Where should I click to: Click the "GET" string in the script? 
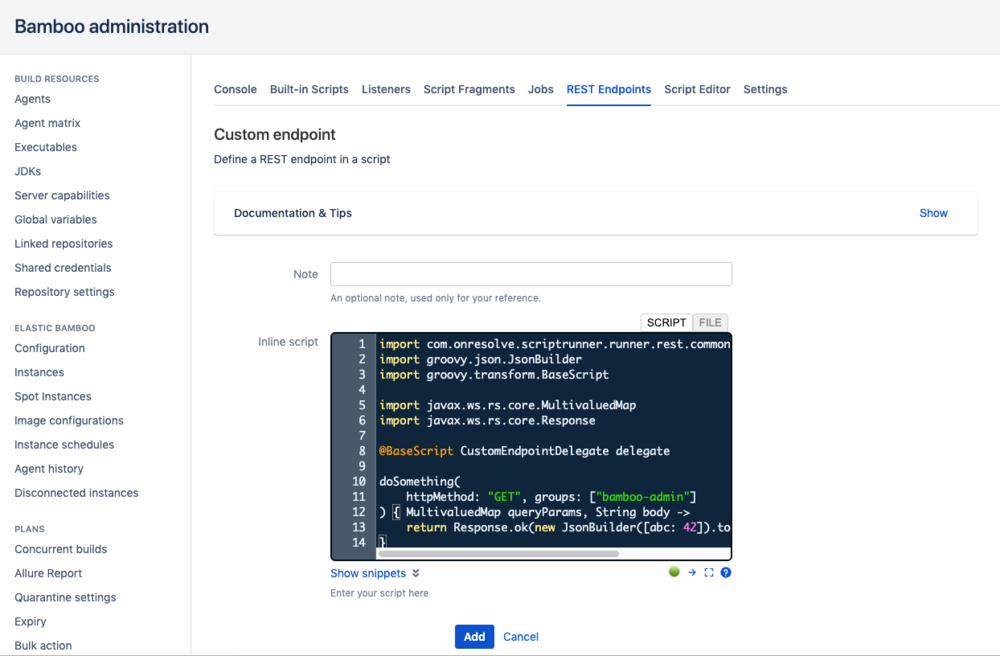(504, 497)
